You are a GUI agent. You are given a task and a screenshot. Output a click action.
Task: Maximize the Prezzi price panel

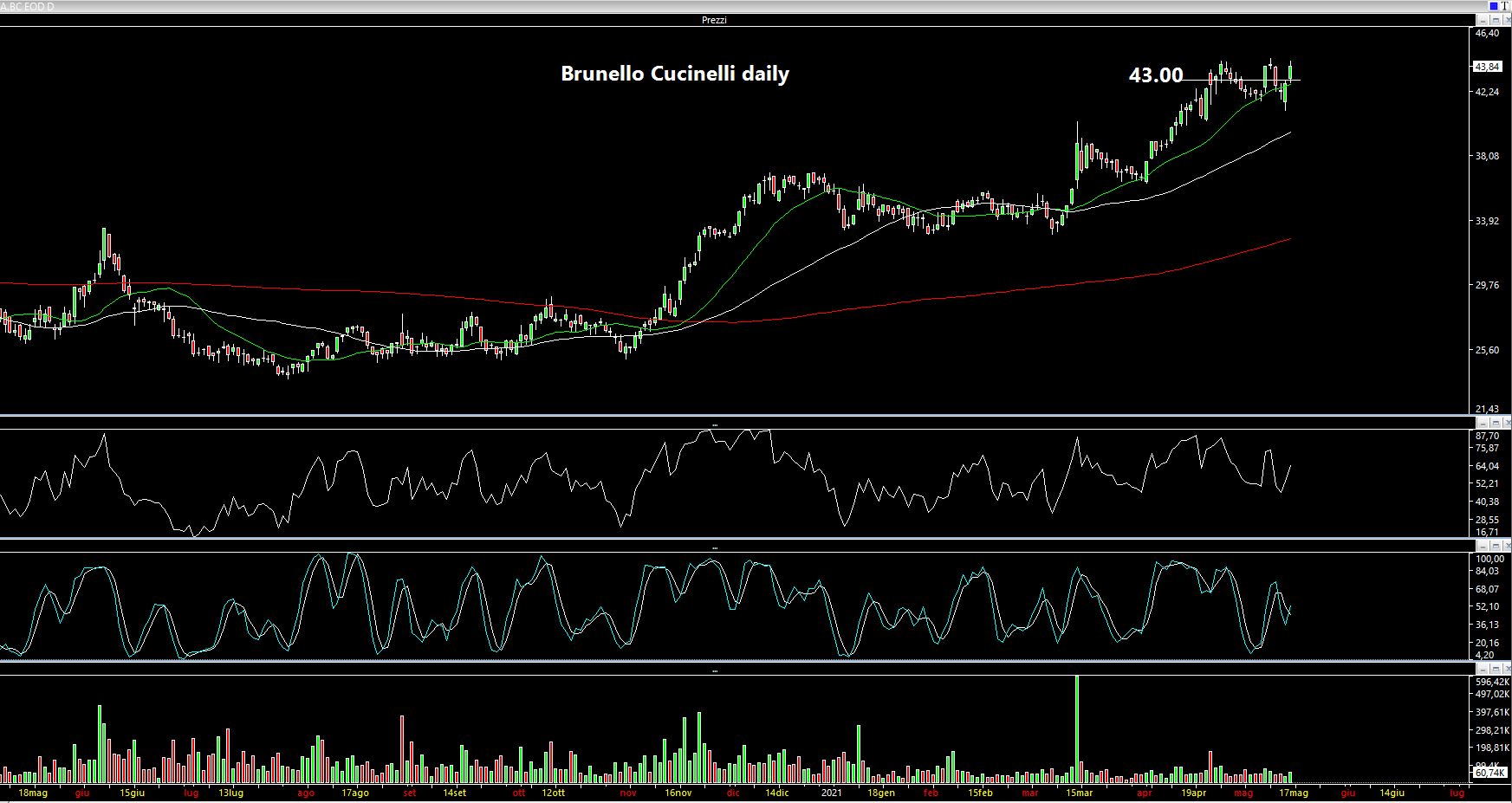tap(1496, 20)
